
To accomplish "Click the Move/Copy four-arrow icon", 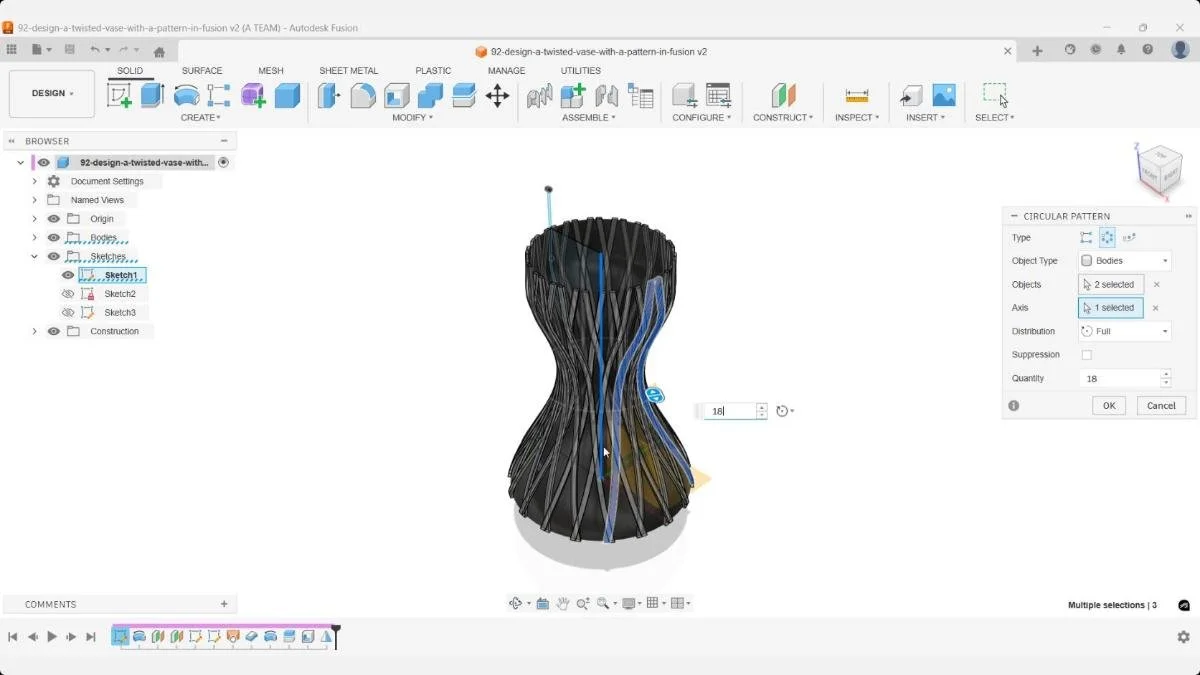I will pos(498,95).
